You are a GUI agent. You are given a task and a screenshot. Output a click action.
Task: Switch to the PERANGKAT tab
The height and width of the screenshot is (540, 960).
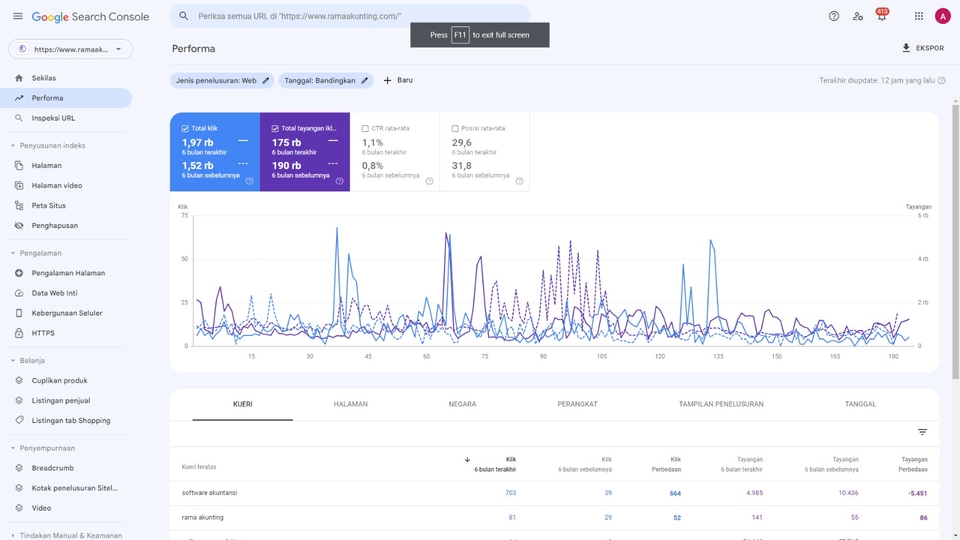pos(577,404)
